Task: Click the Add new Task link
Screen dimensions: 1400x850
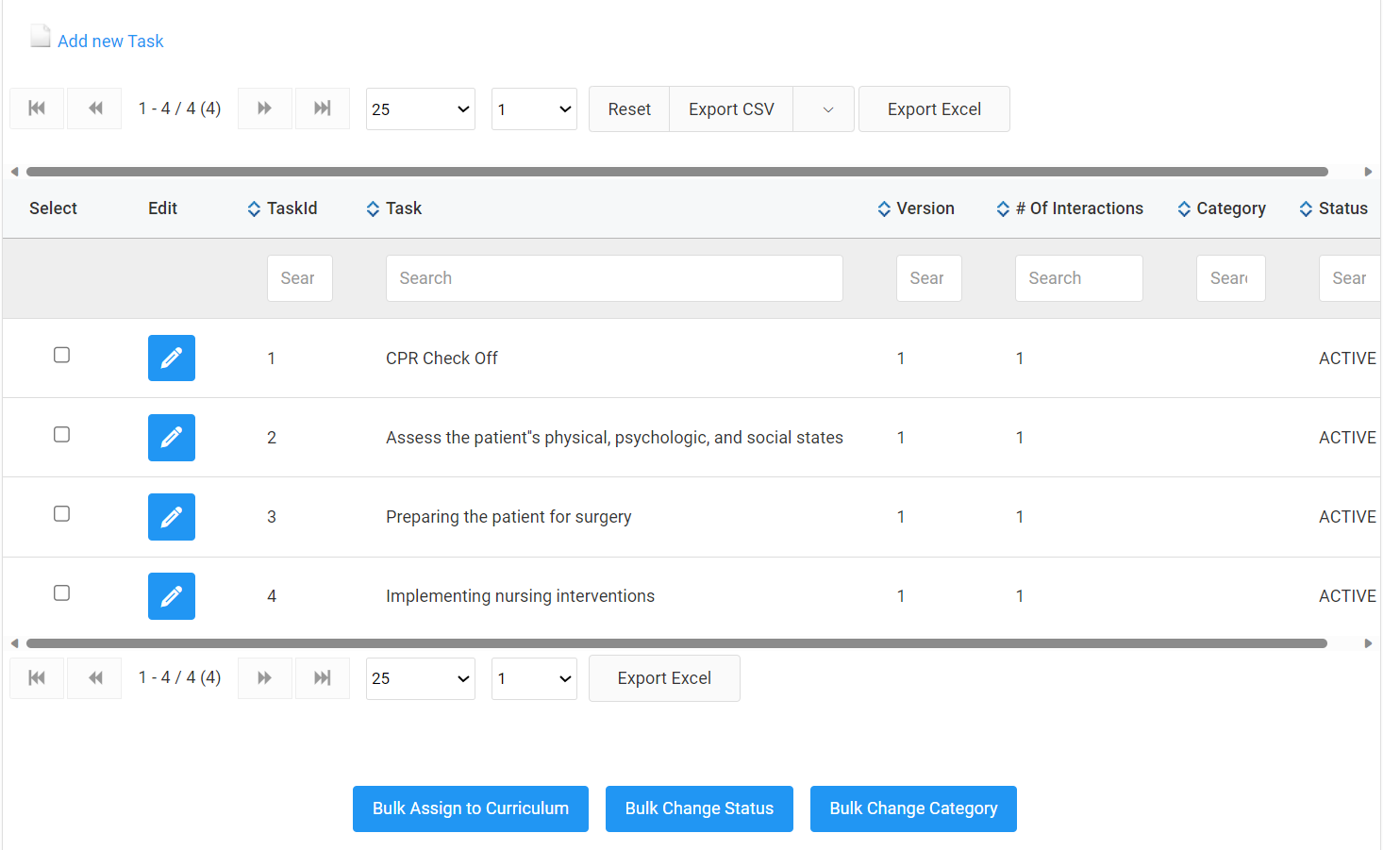Action: point(110,42)
